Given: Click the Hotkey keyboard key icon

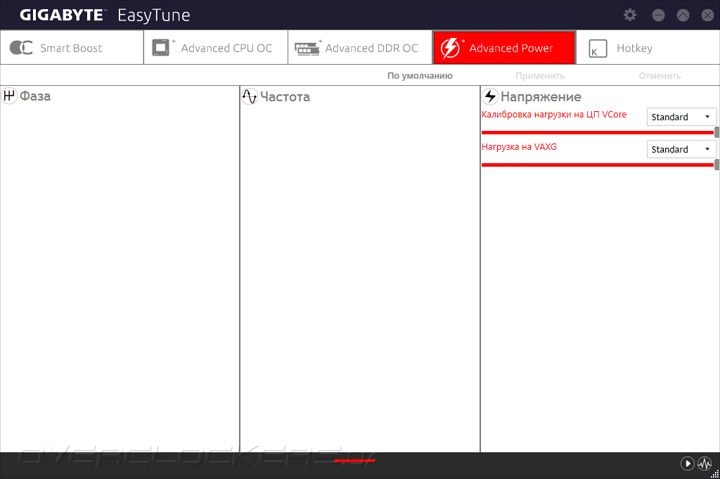Looking at the screenshot, I should coord(597,48).
